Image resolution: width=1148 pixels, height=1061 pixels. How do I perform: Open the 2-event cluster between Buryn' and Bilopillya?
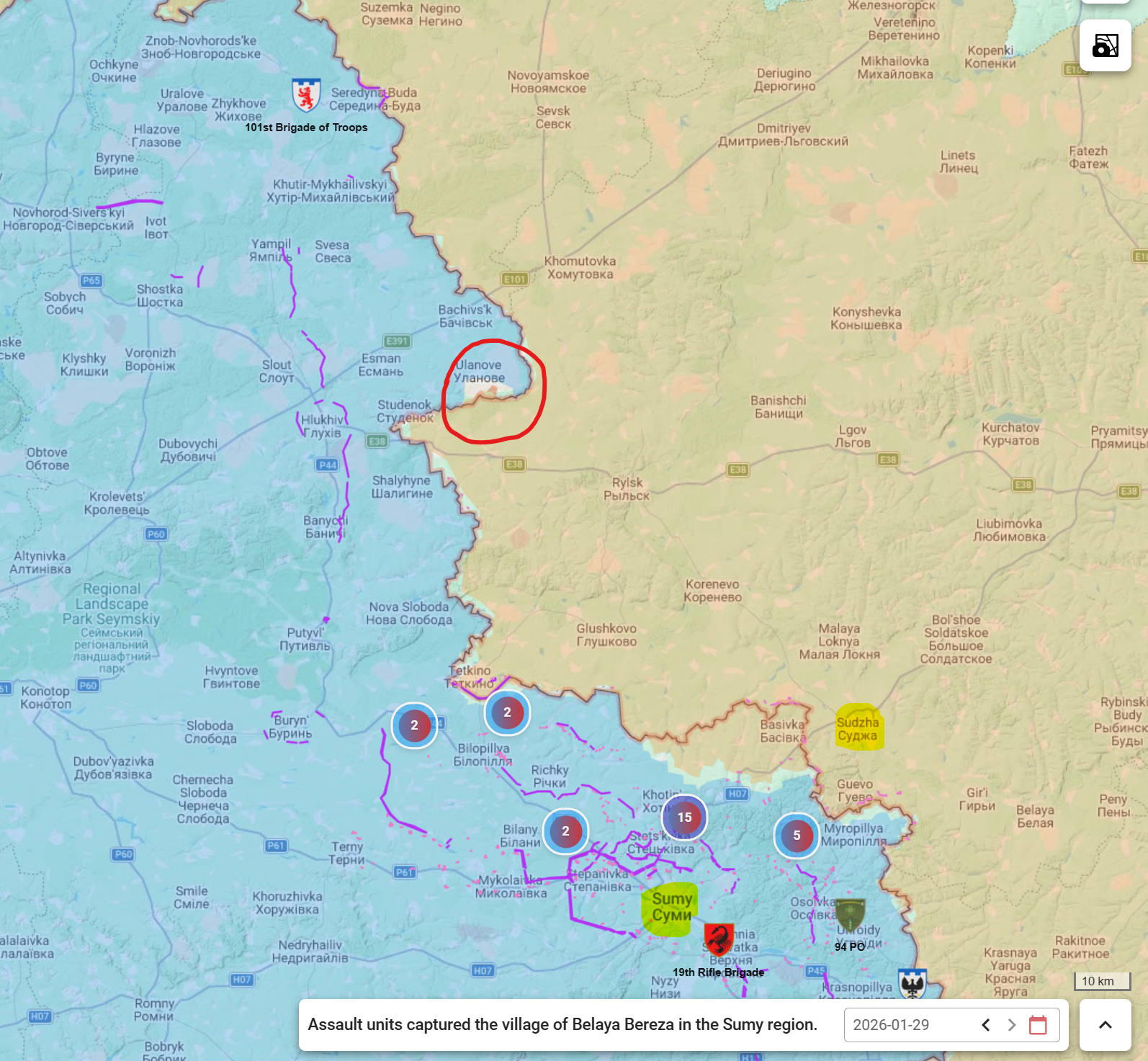[x=414, y=725]
